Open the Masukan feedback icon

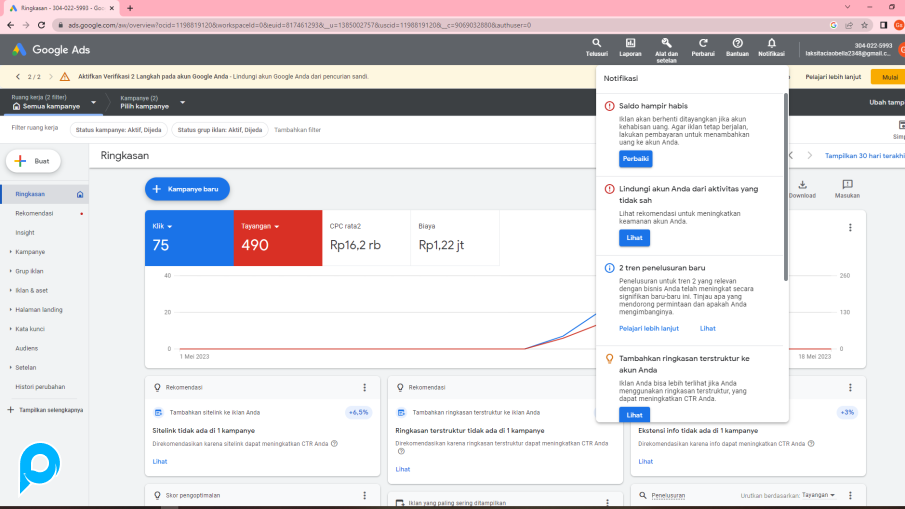pos(847,186)
